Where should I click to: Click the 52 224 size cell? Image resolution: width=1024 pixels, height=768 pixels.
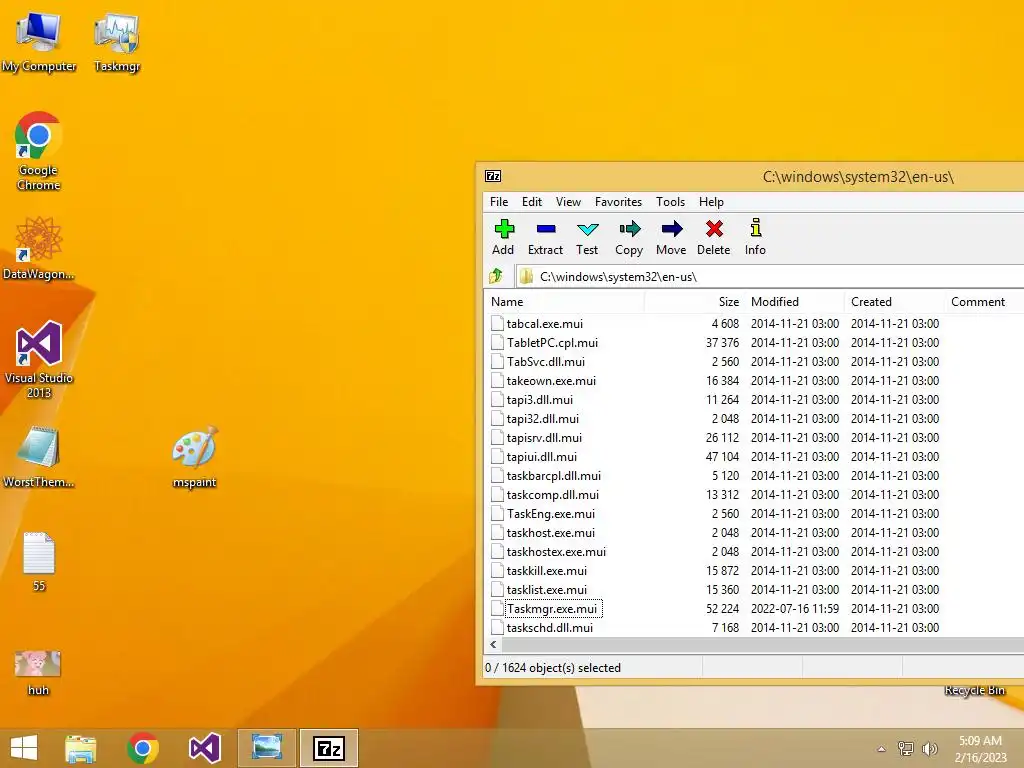coord(722,608)
